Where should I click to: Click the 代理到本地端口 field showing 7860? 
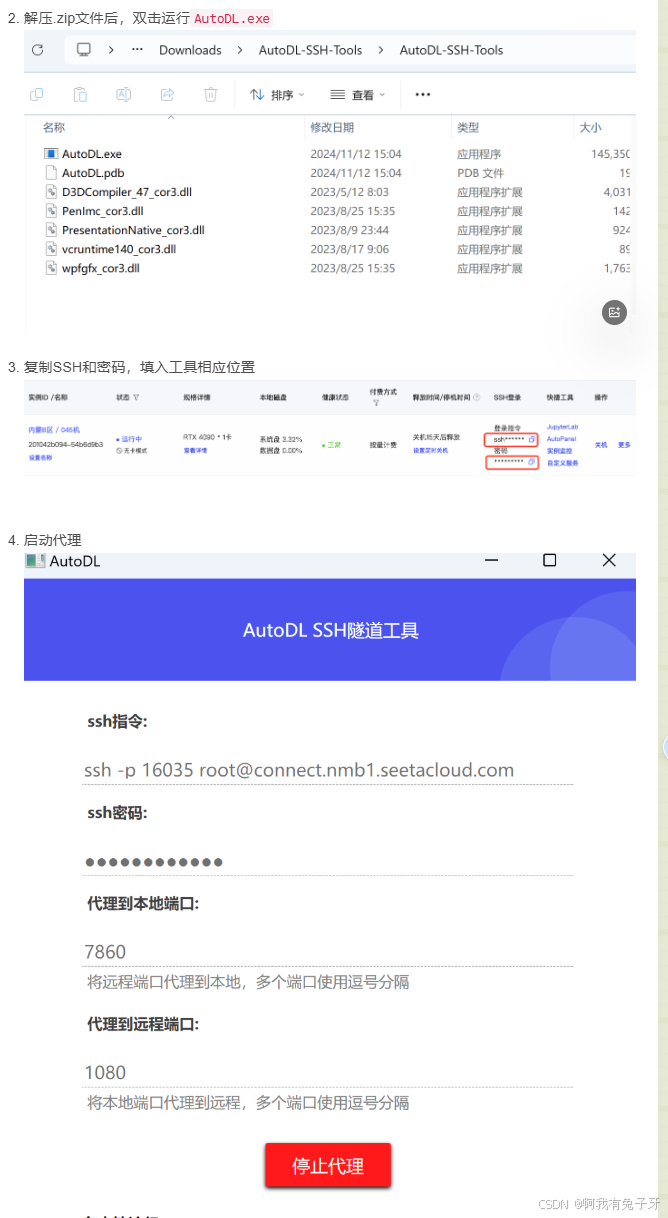point(328,951)
